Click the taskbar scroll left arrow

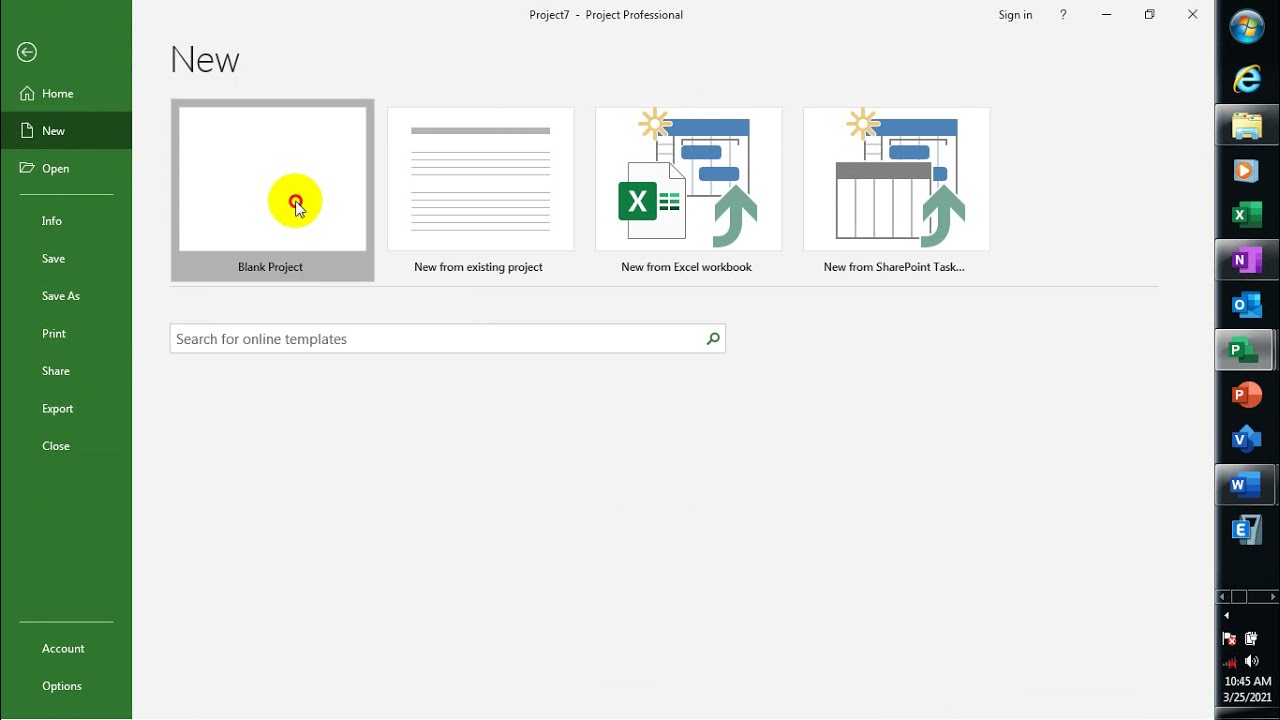(x=1222, y=597)
